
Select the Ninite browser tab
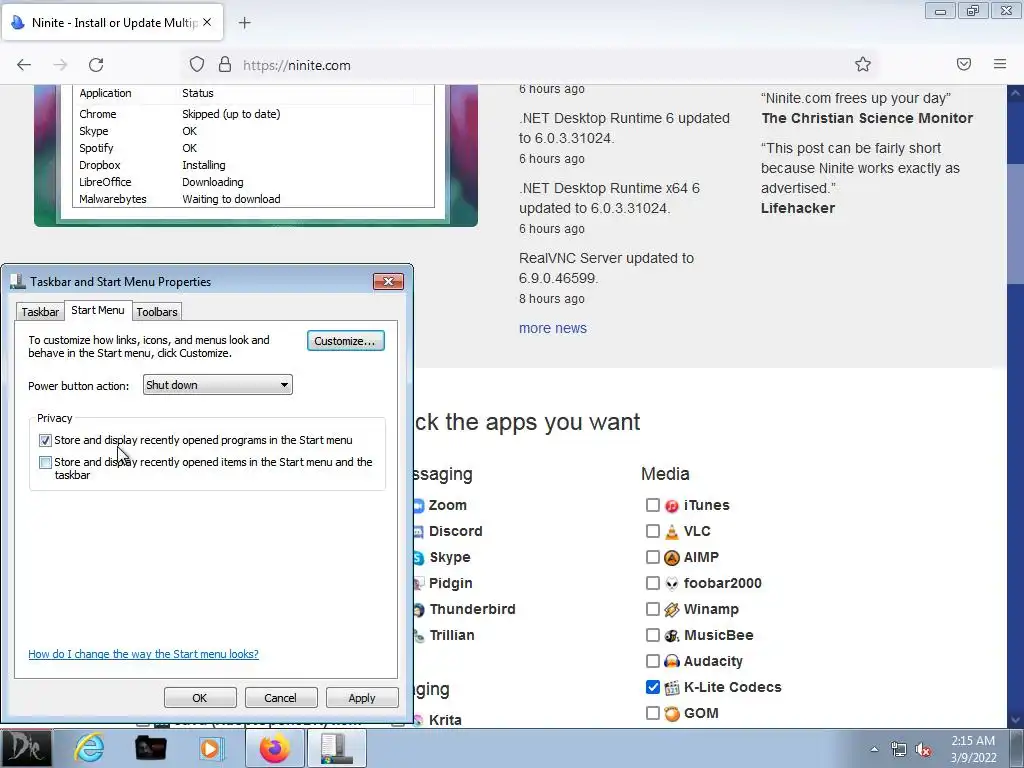coord(112,23)
